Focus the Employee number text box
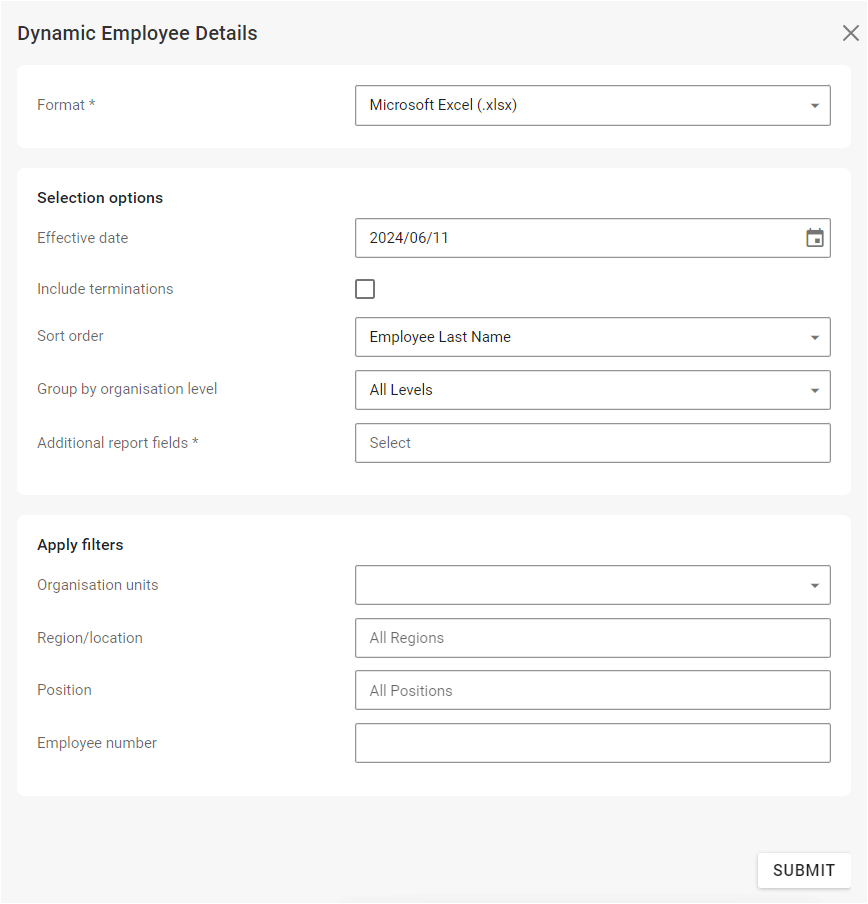The width and height of the screenshot is (868, 904). (592, 743)
